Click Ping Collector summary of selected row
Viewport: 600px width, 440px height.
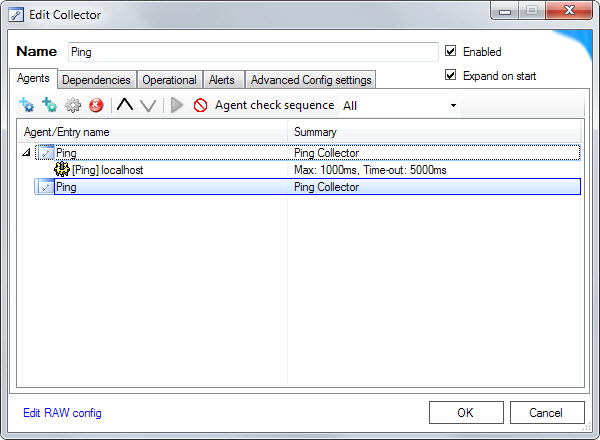326,187
